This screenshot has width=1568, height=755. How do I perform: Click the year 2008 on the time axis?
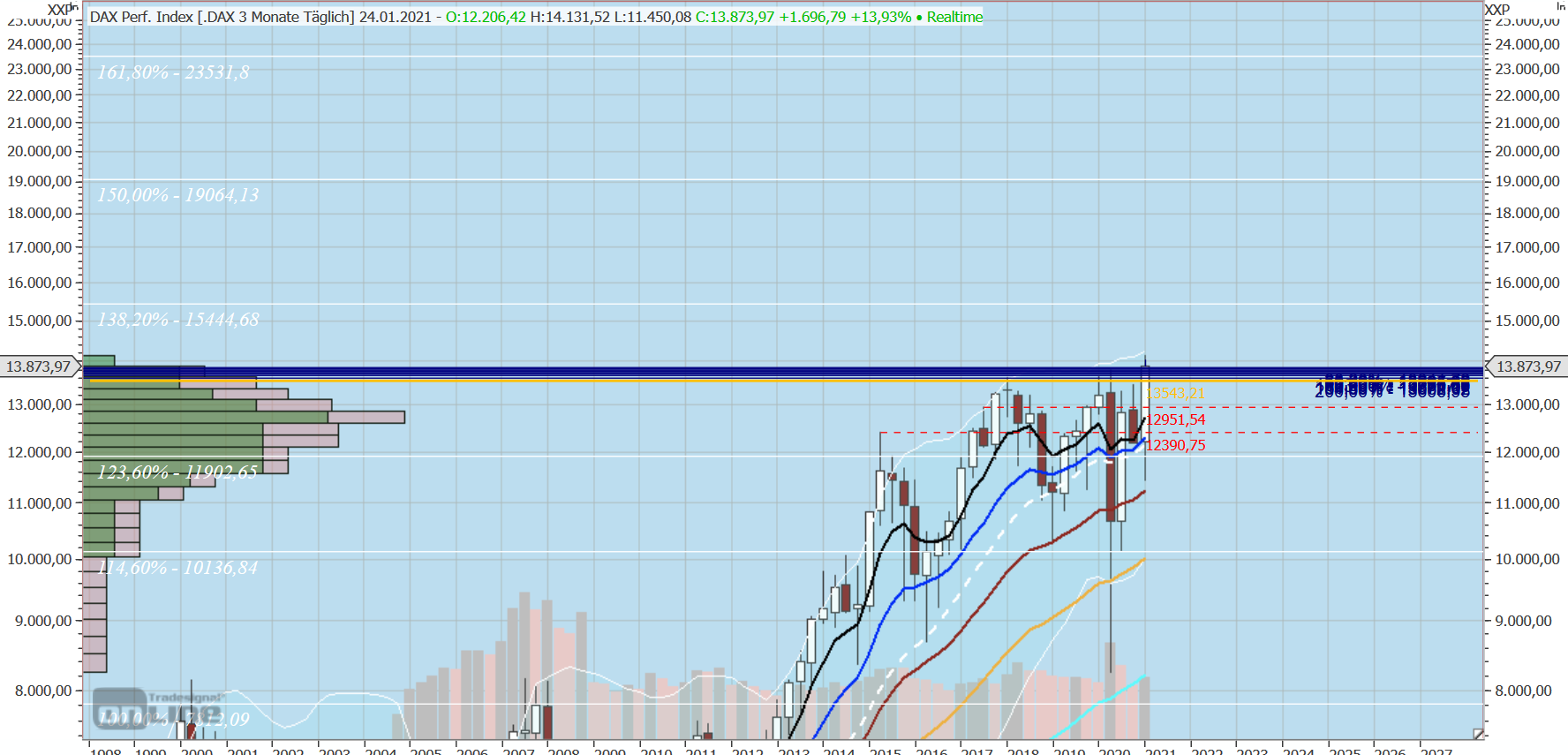coord(564,751)
